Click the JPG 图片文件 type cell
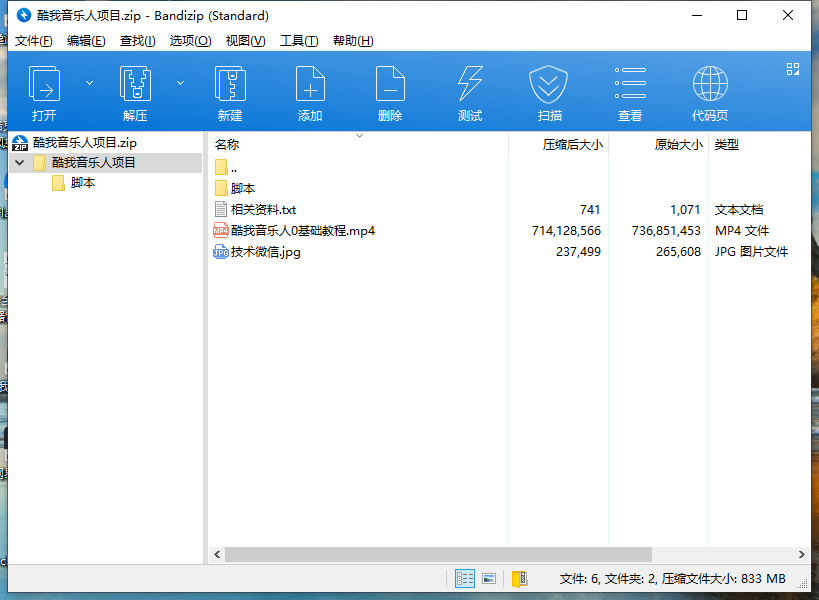This screenshot has width=819, height=600. (751, 252)
